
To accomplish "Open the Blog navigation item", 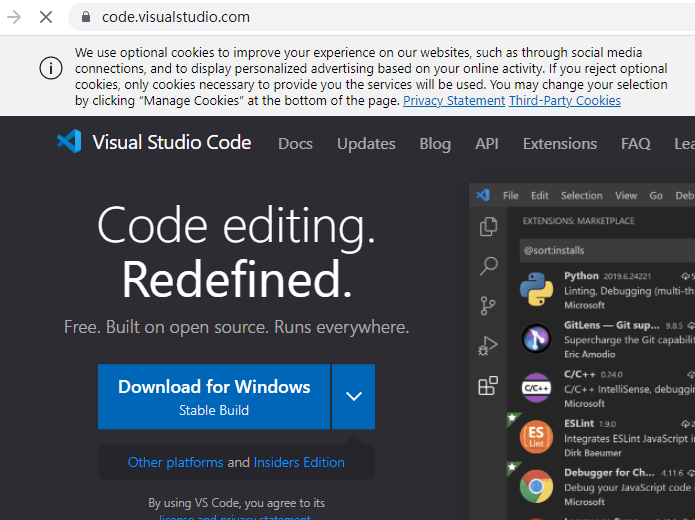I will (x=435, y=144).
